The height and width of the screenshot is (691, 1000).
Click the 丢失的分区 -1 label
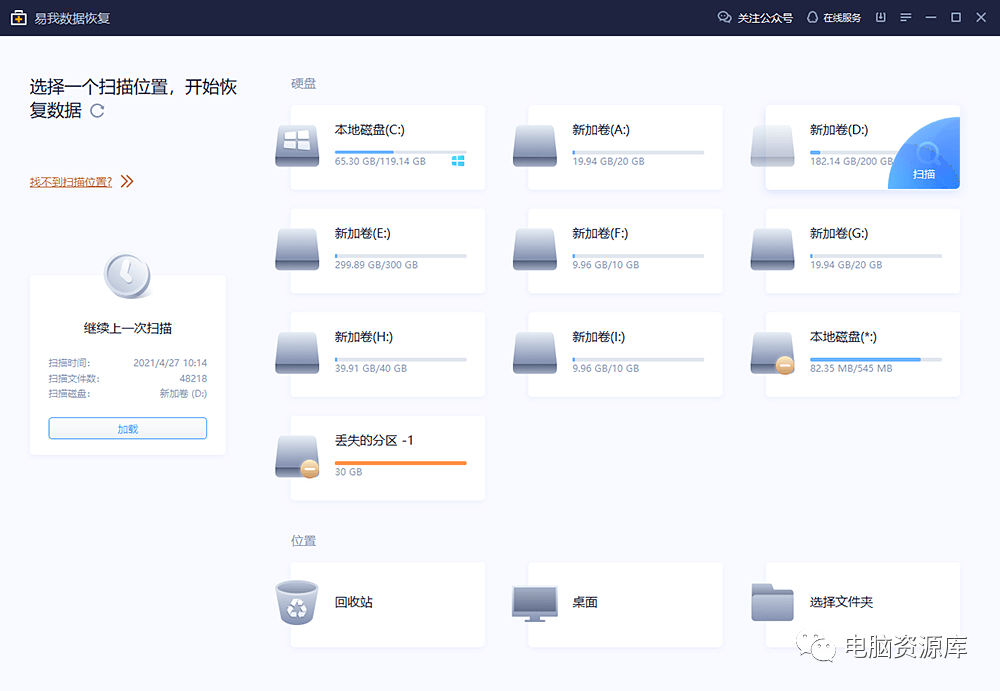(374, 440)
